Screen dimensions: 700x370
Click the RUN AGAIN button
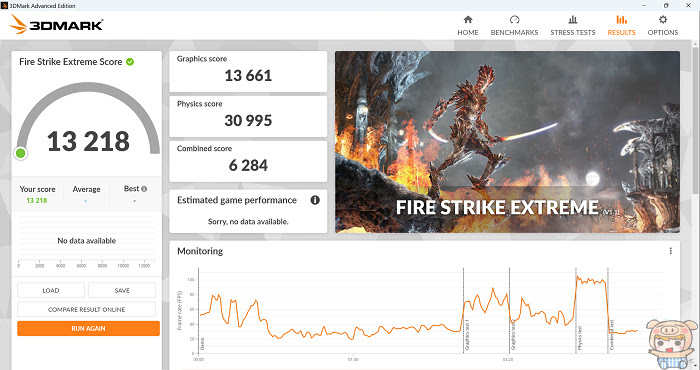88,328
